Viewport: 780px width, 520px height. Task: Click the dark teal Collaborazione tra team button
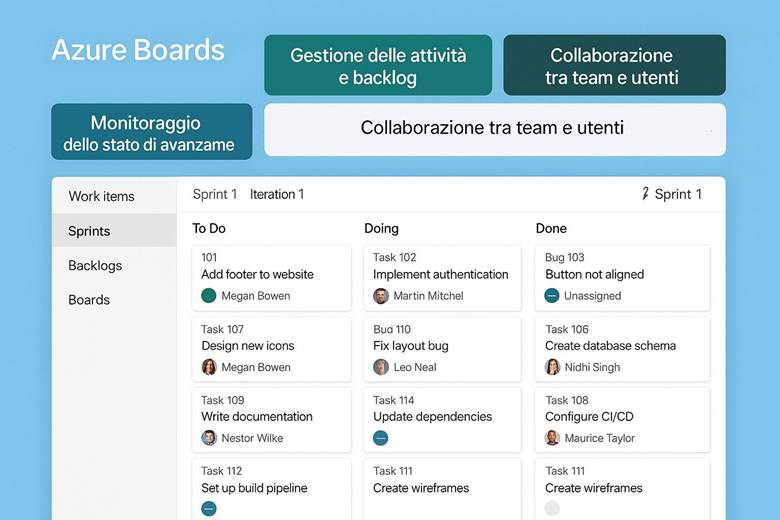point(613,66)
